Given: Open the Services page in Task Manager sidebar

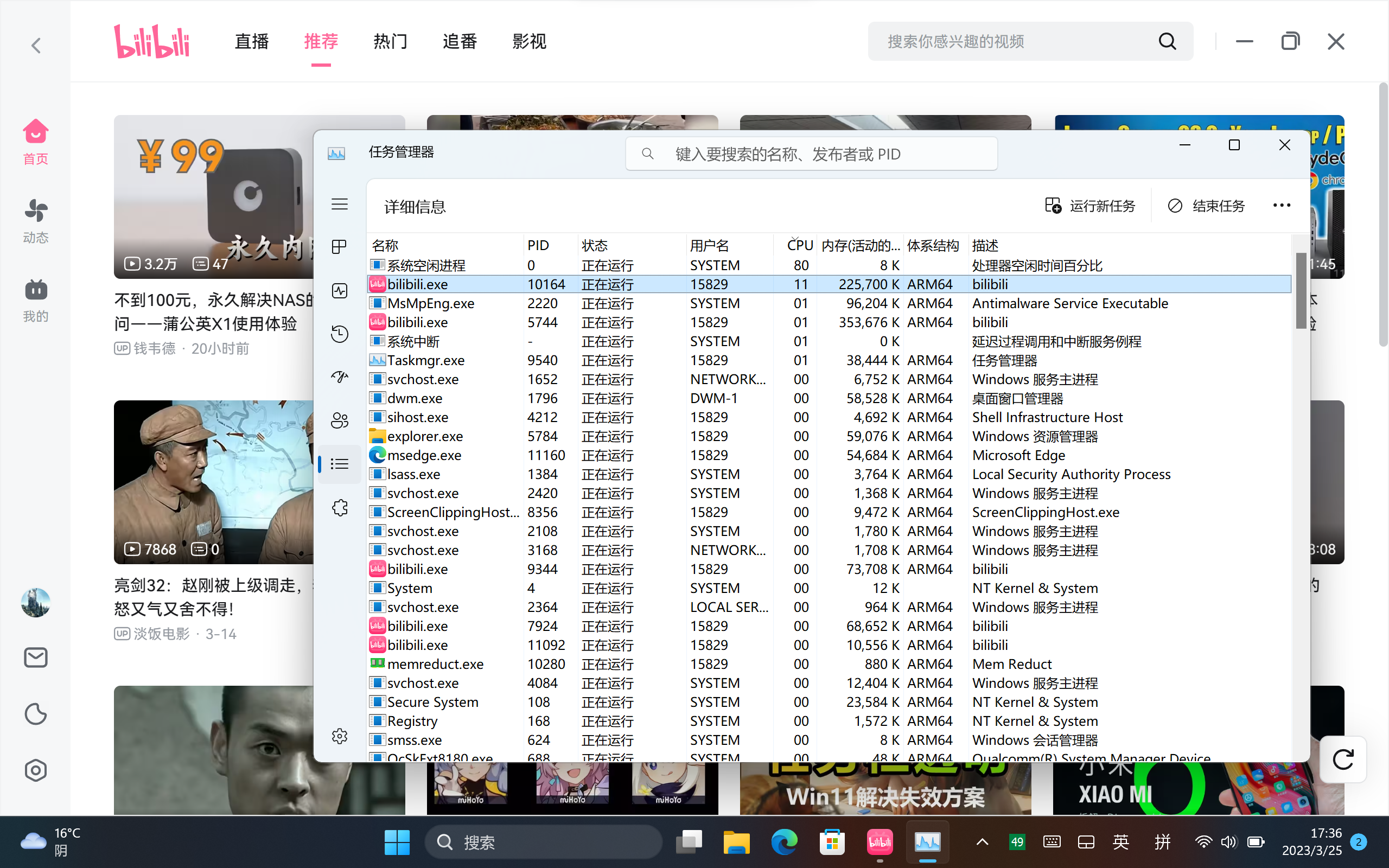Looking at the screenshot, I should coord(339,507).
